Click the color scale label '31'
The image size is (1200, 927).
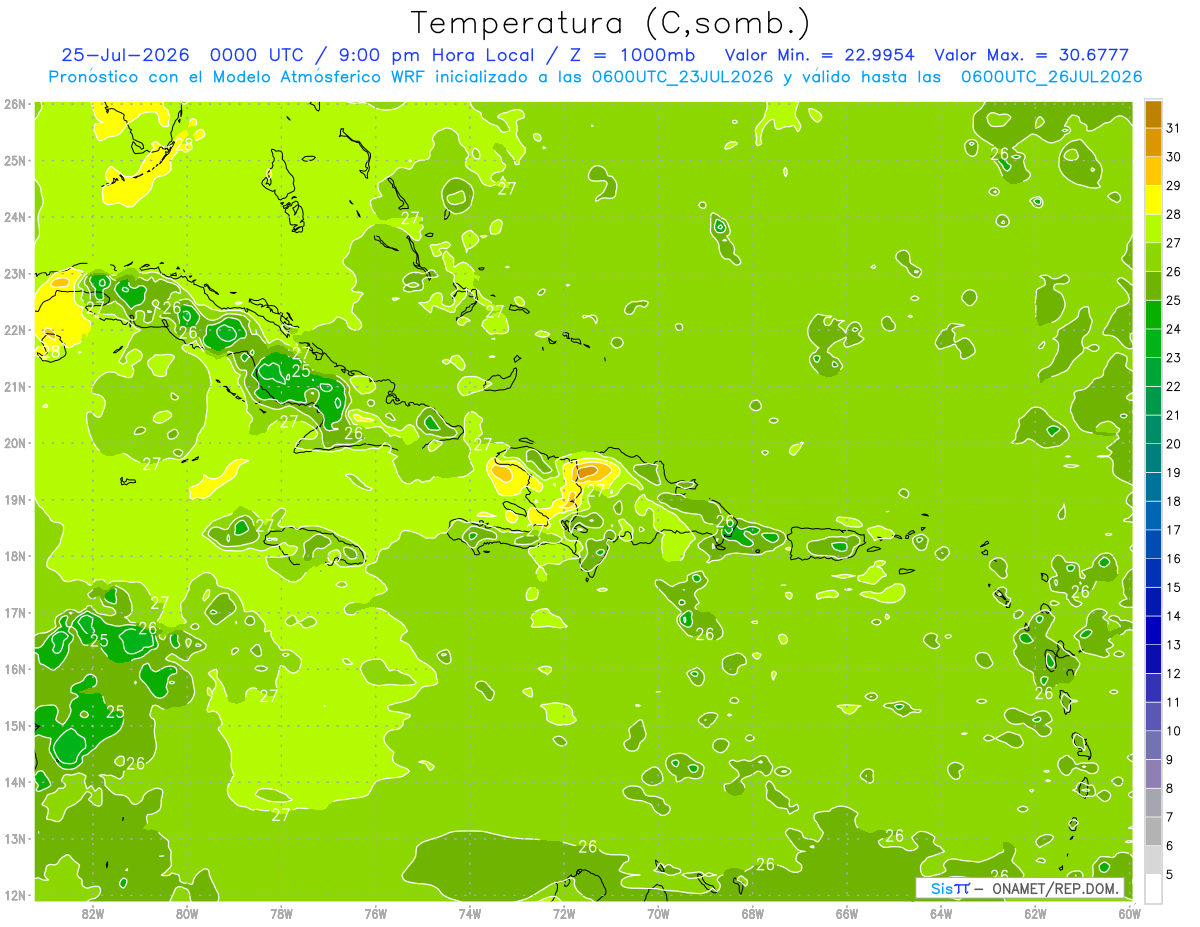pos(1174,128)
